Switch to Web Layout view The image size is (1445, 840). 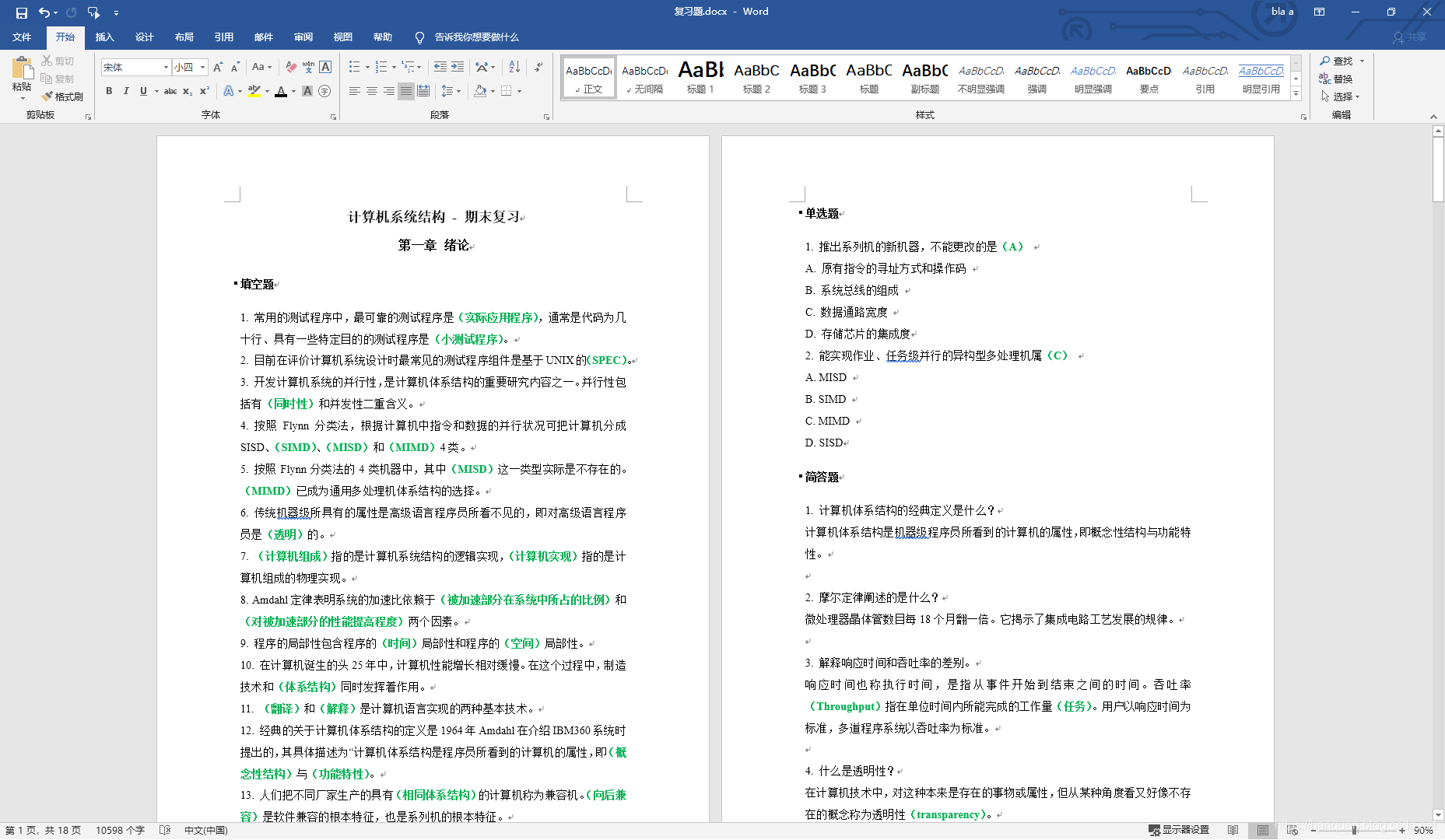point(1292,831)
